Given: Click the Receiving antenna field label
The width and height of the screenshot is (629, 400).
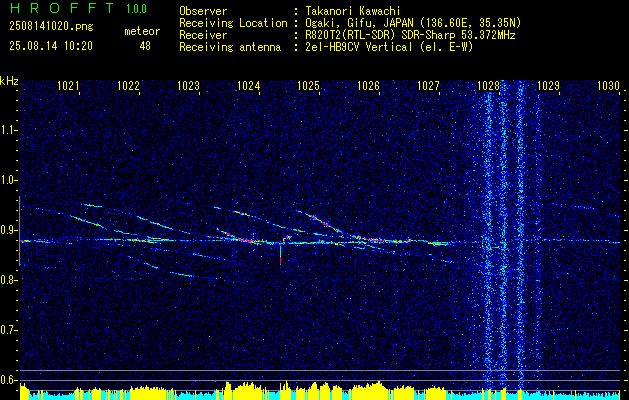Looking at the screenshot, I should coord(230,47).
